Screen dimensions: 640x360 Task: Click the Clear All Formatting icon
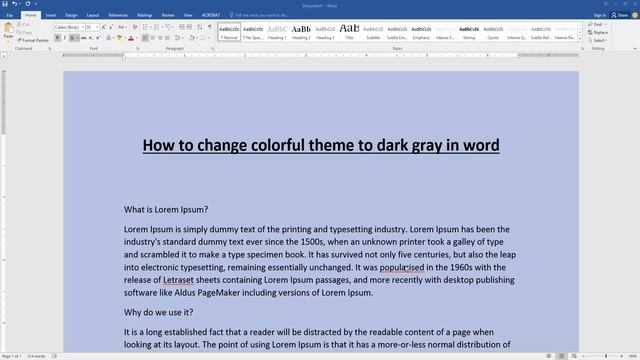[x=135, y=27]
